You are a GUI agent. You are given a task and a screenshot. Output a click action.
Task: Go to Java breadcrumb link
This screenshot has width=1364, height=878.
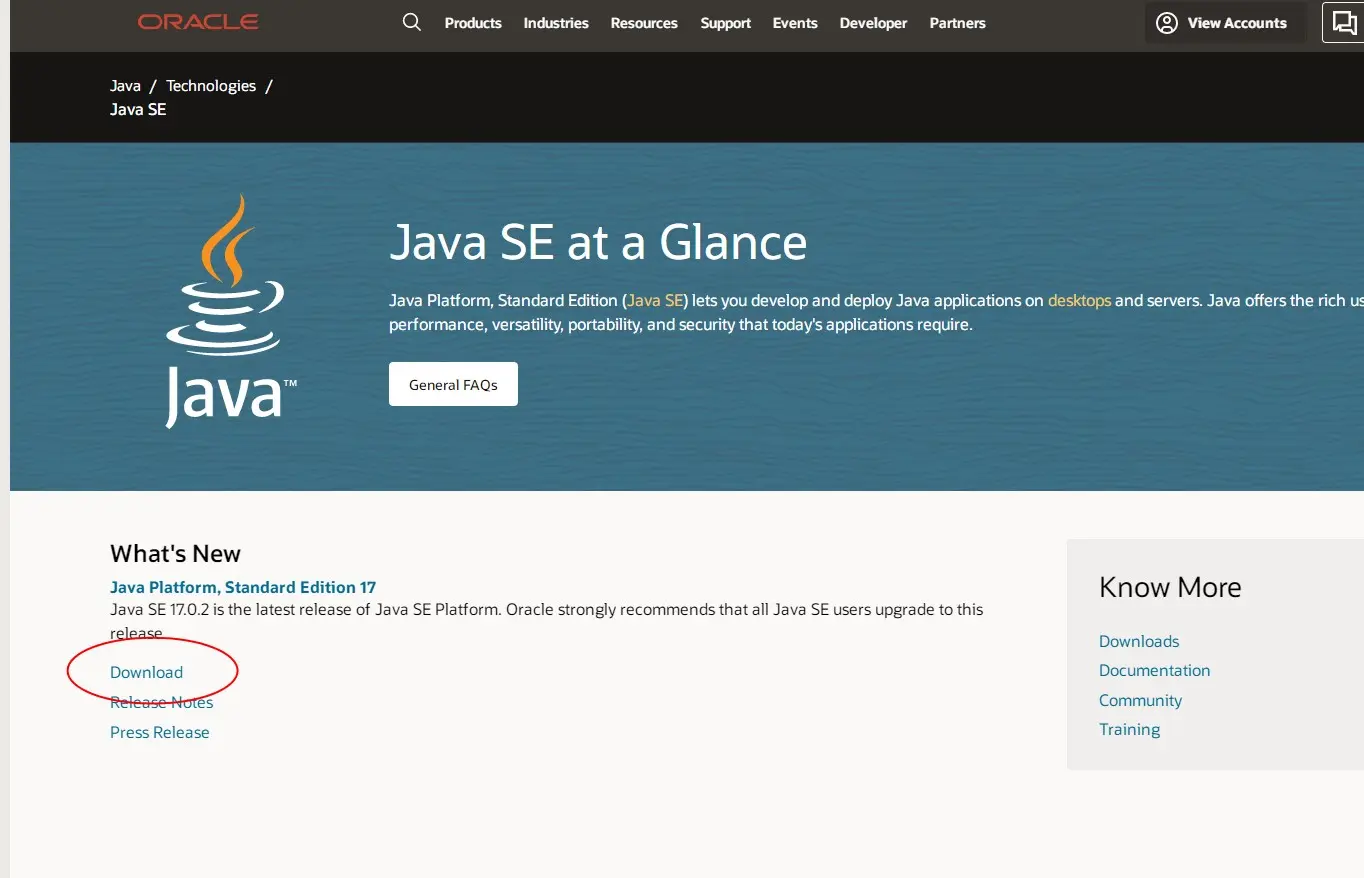click(125, 86)
